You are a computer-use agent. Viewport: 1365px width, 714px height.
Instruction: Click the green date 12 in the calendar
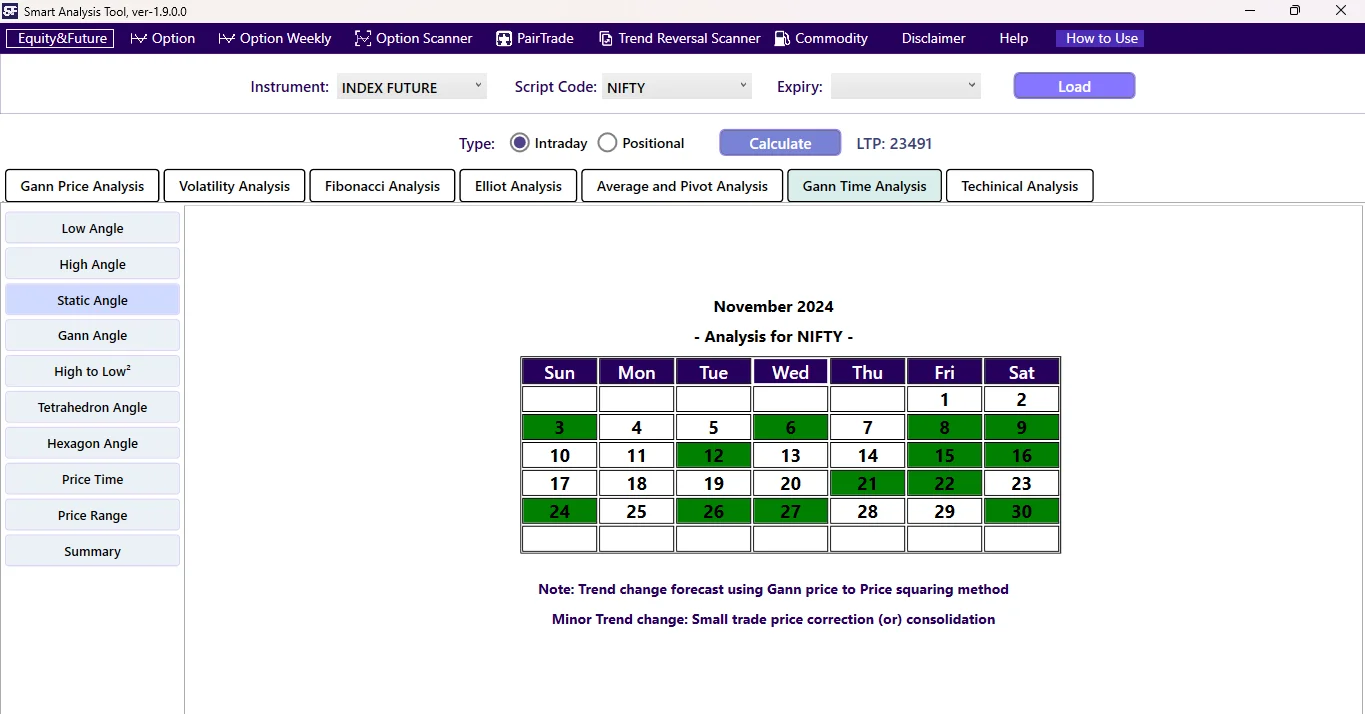point(713,455)
